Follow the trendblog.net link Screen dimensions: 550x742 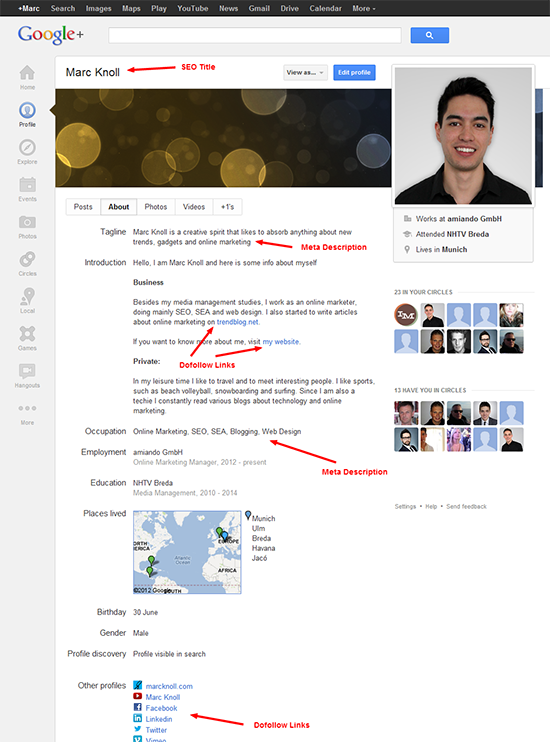click(x=238, y=322)
